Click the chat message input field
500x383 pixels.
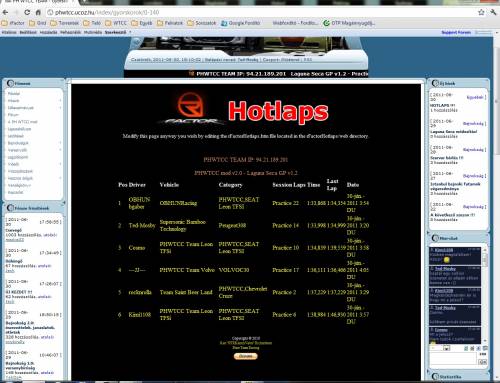tap(453, 359)
